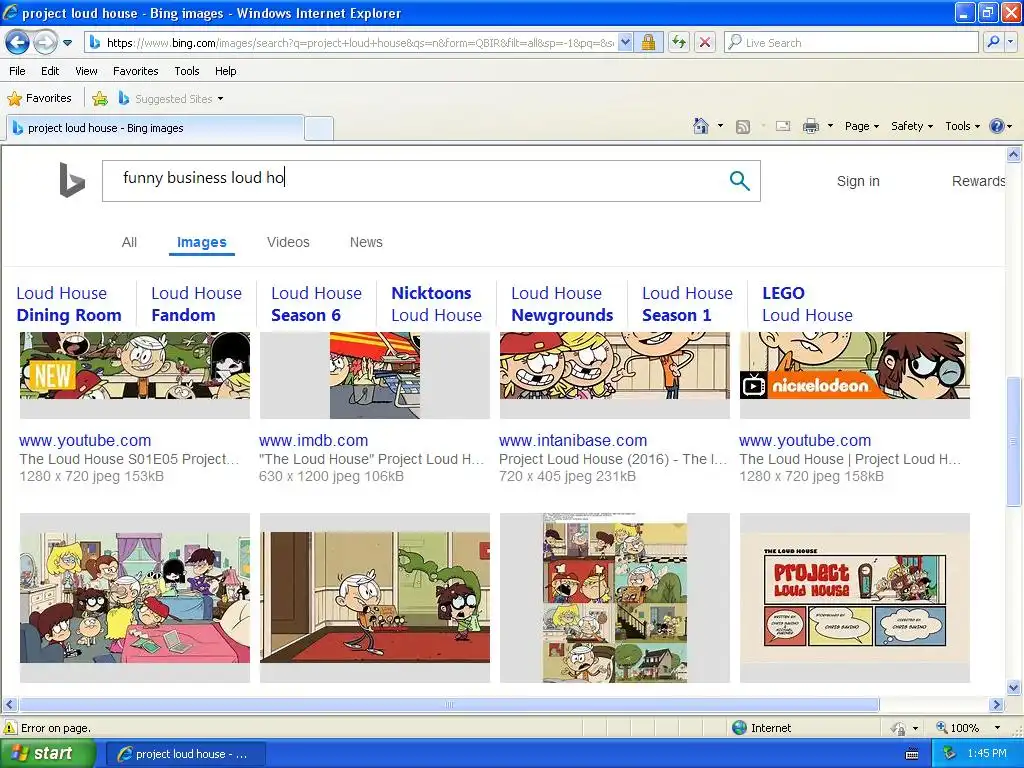Switch to the All results tab
This screenshot has height=768, width=1024.
[x=129, y=242]
